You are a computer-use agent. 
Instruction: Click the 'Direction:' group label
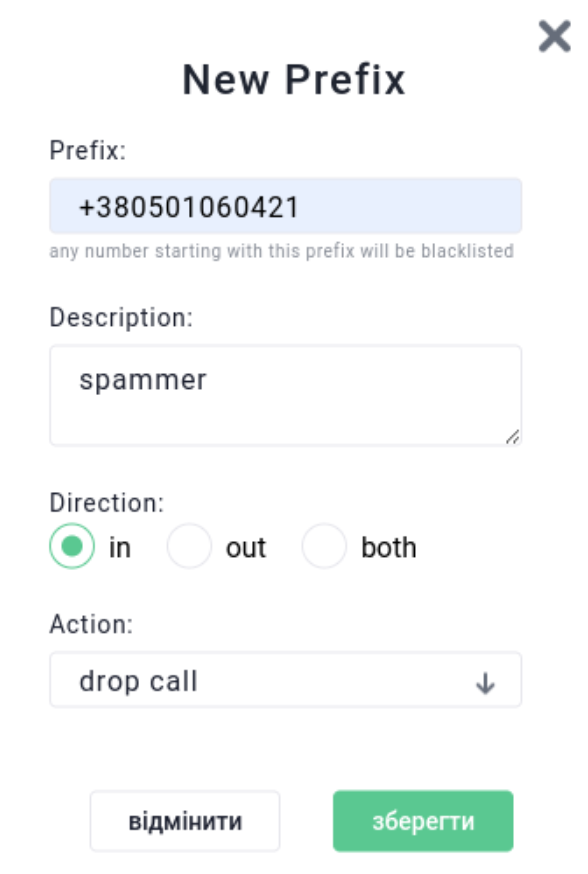tap(106, 503)
